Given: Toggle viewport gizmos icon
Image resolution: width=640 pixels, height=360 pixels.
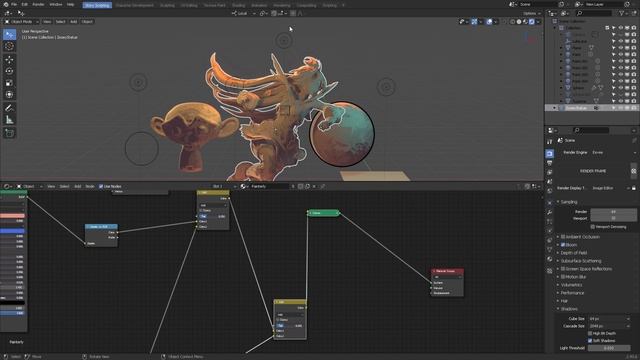Looking at the screenshot, I should (474, 22).
